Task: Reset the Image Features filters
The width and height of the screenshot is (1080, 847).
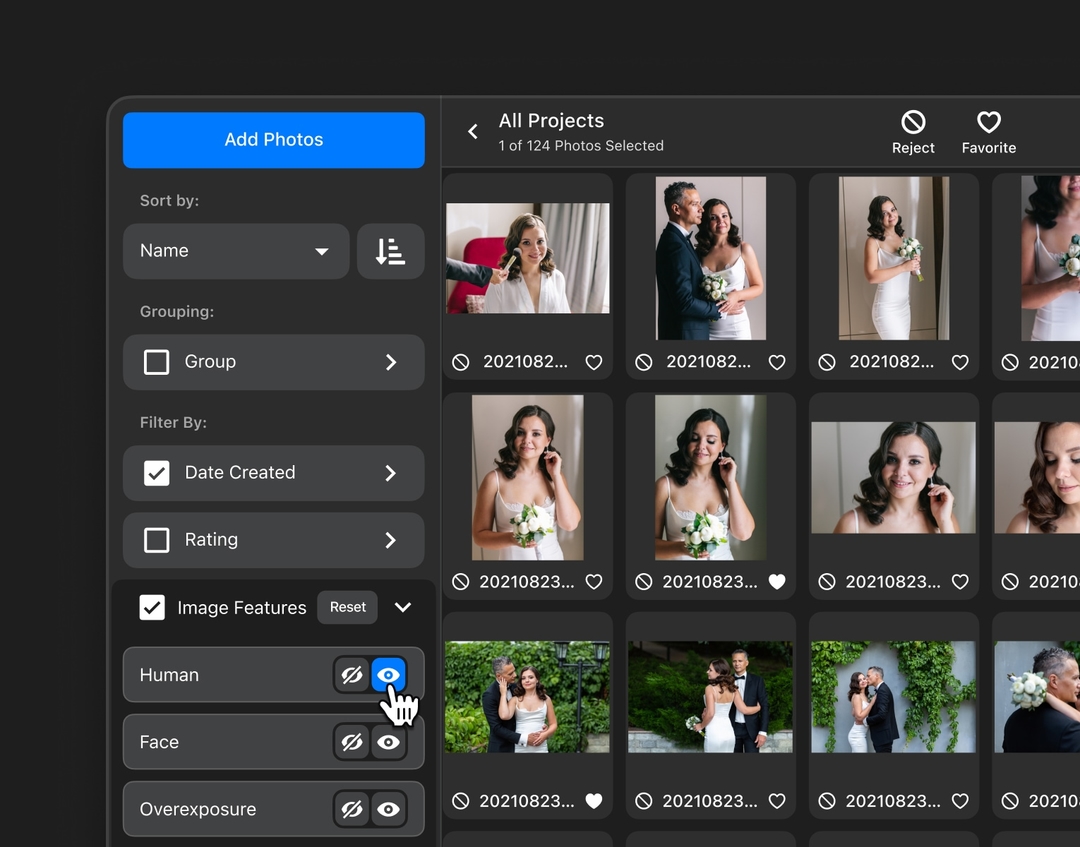Action: (x=347, y=607)
